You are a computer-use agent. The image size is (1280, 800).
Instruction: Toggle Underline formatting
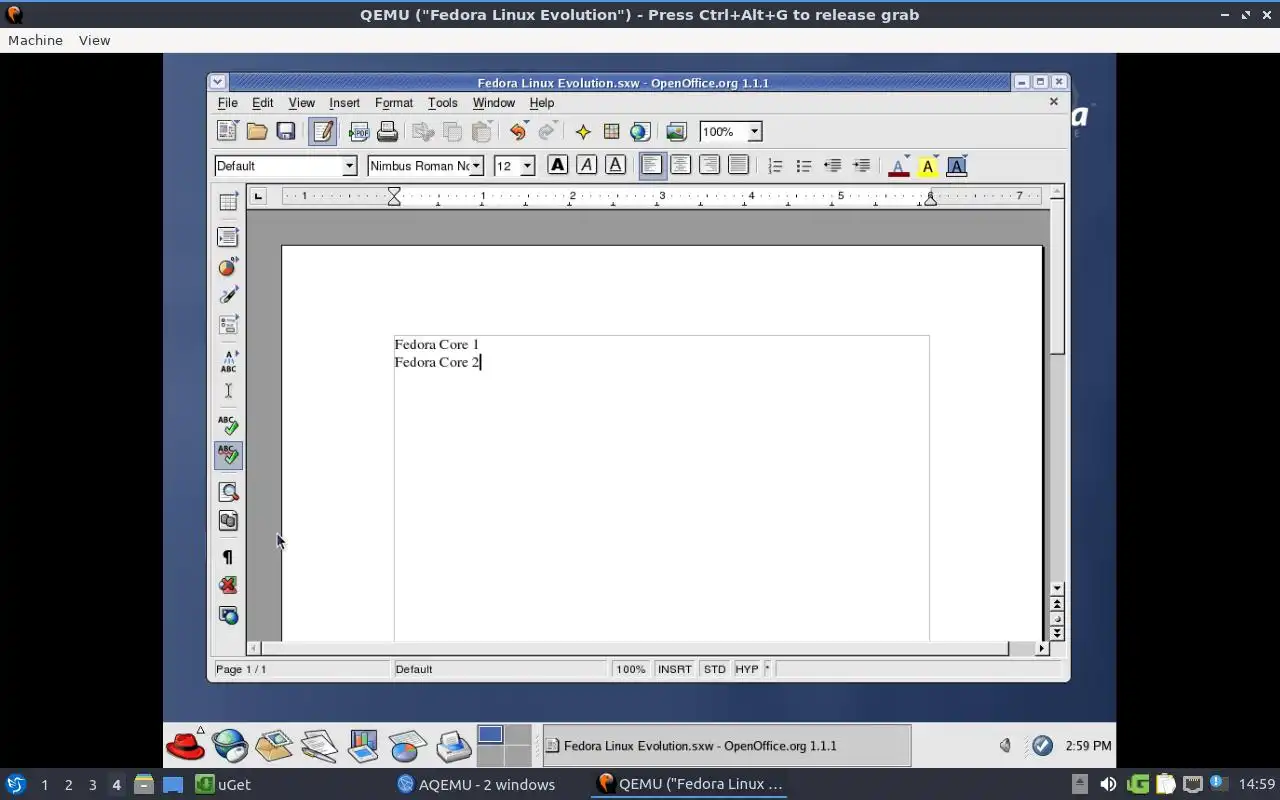[616, 165]
